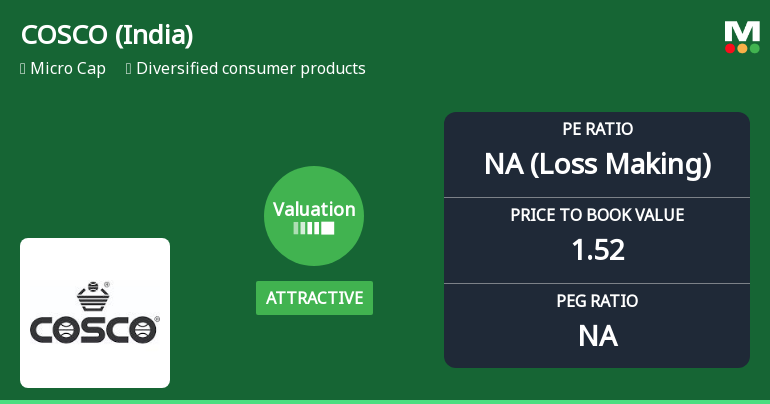This screenshot has width=770, height=404.
Task: Click the NA (Loss Making) value
Action: 597,164
